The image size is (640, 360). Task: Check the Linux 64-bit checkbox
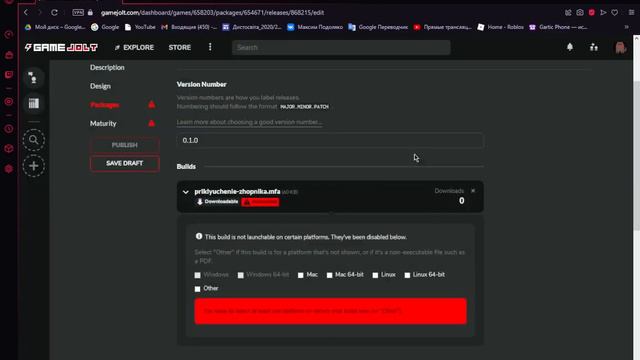tap(407, 275)
